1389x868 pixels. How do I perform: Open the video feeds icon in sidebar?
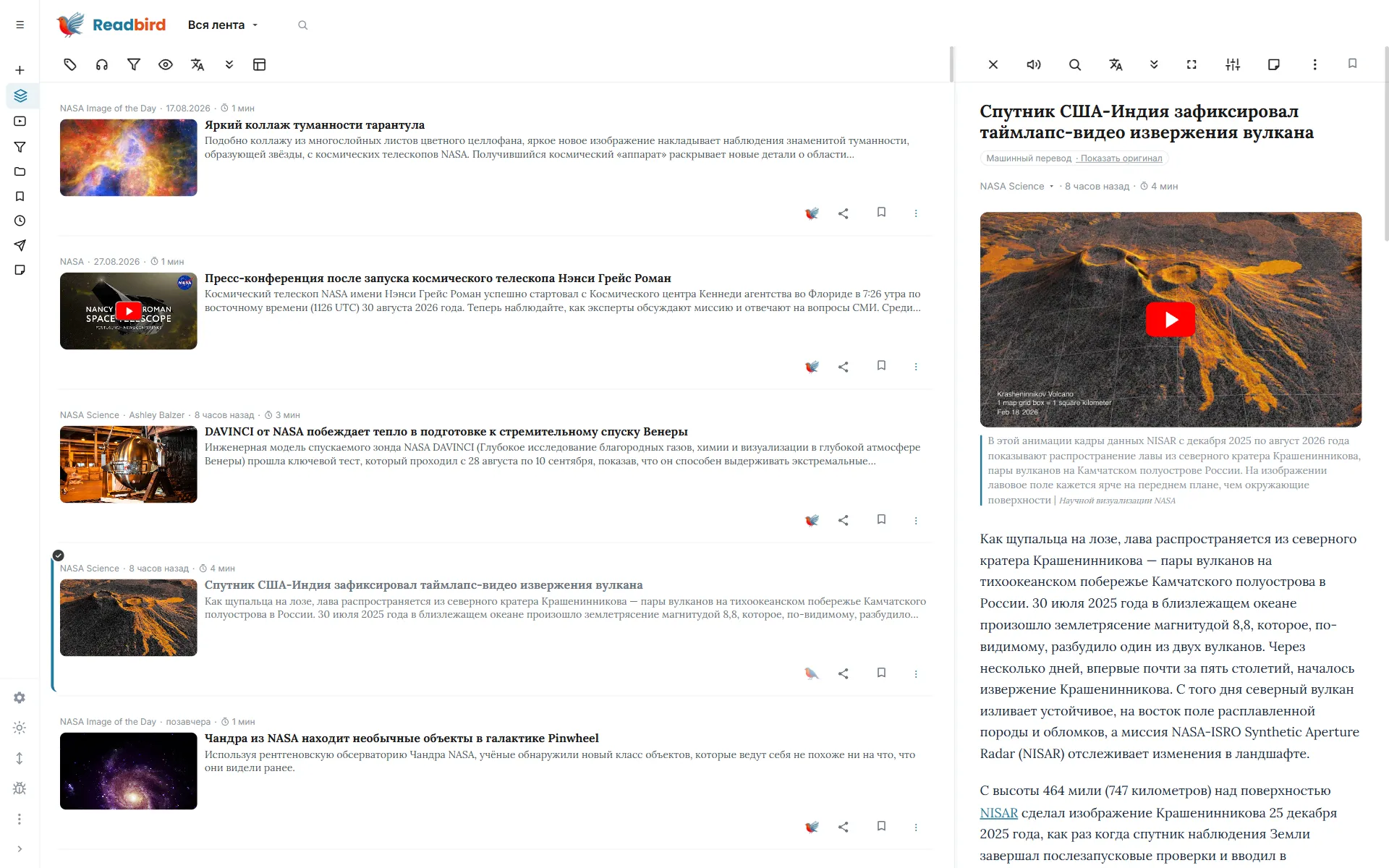(x=20, y=122)
